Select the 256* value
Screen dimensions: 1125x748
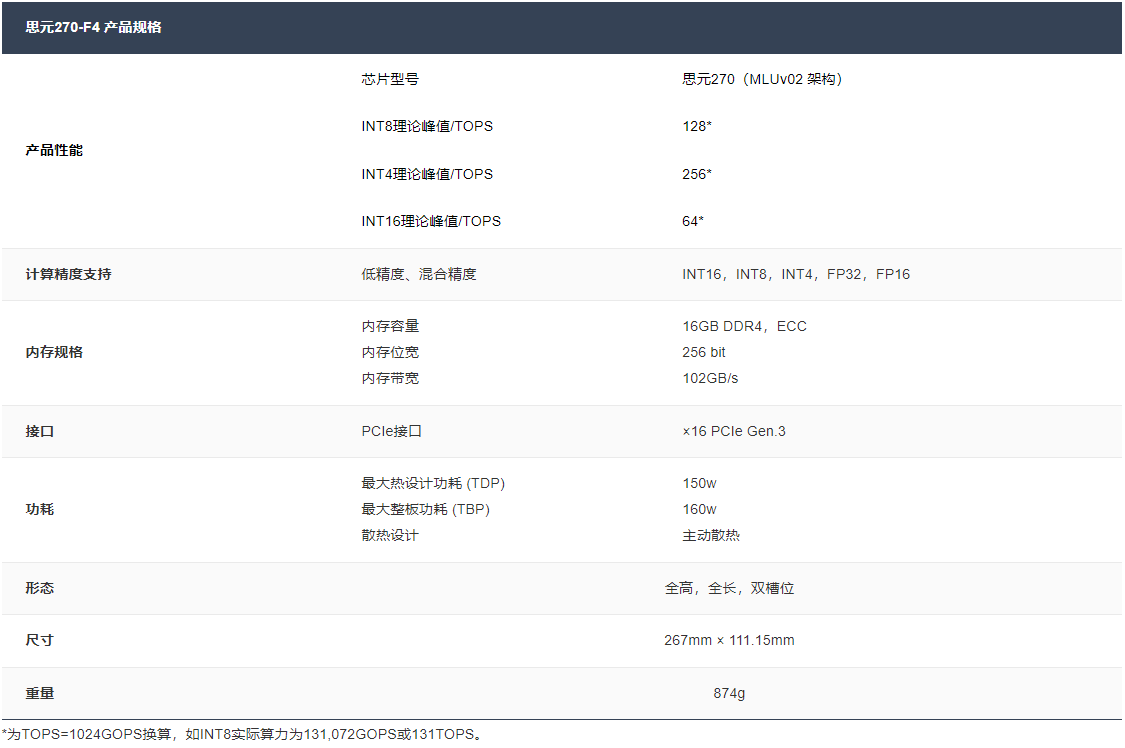tap(697, 174)
